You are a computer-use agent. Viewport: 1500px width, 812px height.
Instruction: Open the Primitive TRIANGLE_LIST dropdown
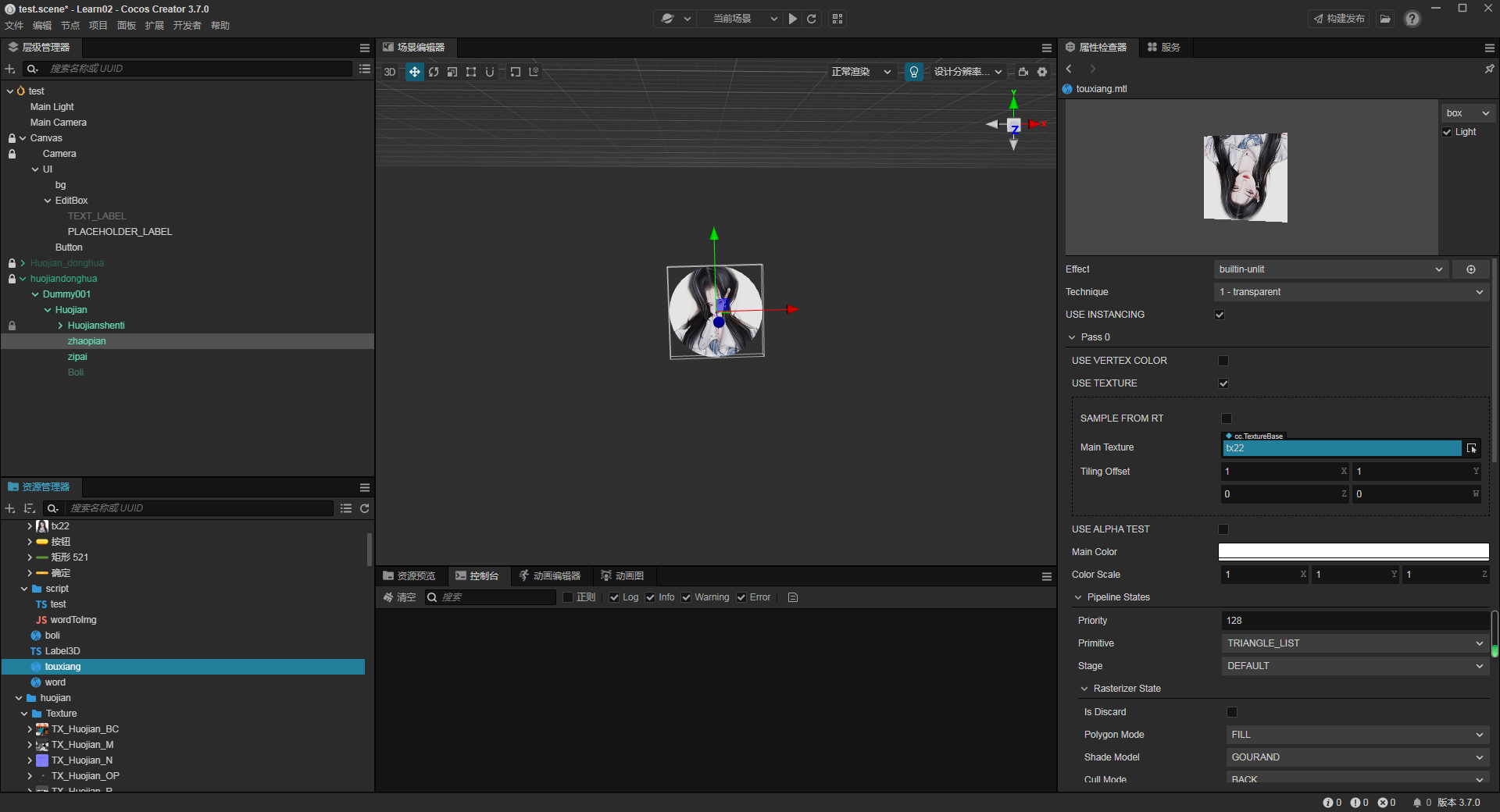coord(1355,643)
